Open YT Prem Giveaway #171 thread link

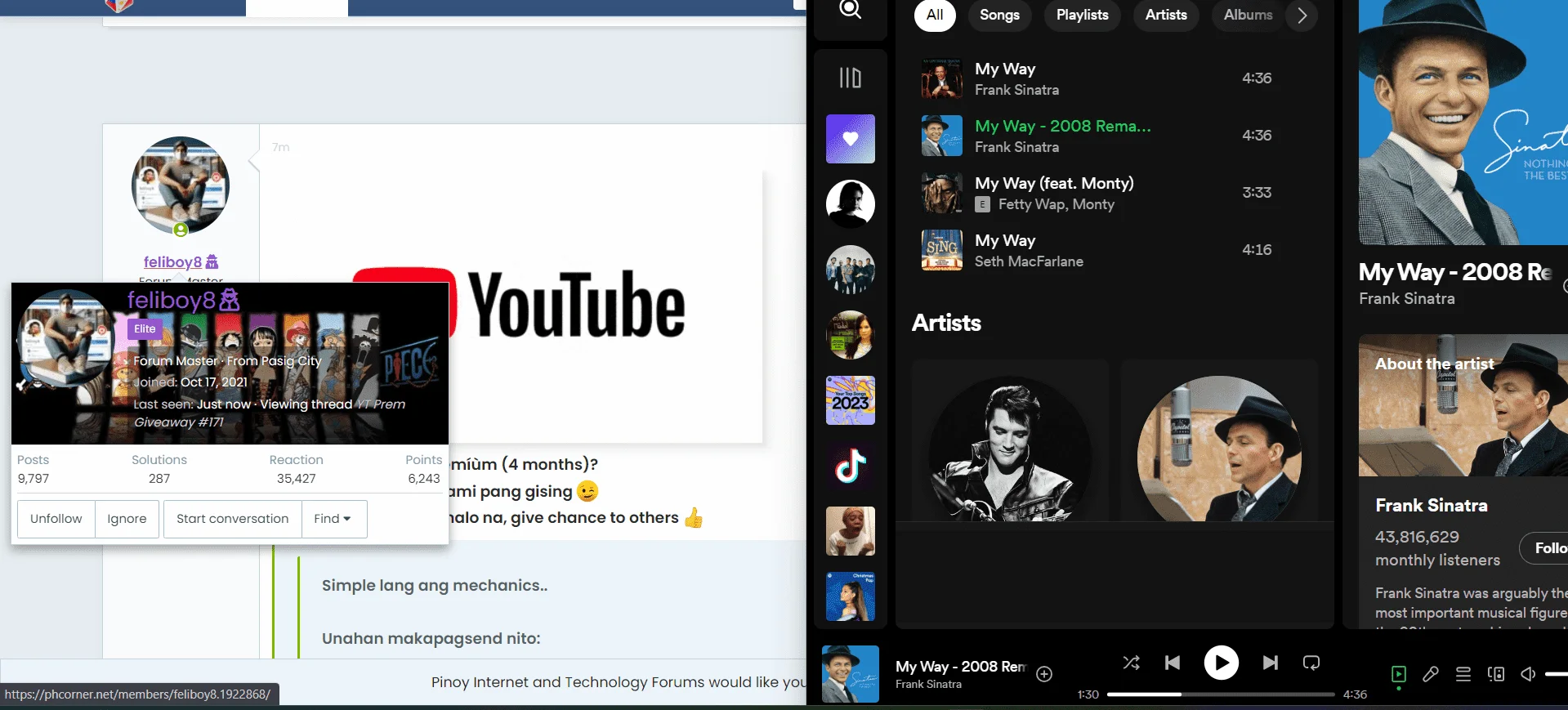coord(270,413)
